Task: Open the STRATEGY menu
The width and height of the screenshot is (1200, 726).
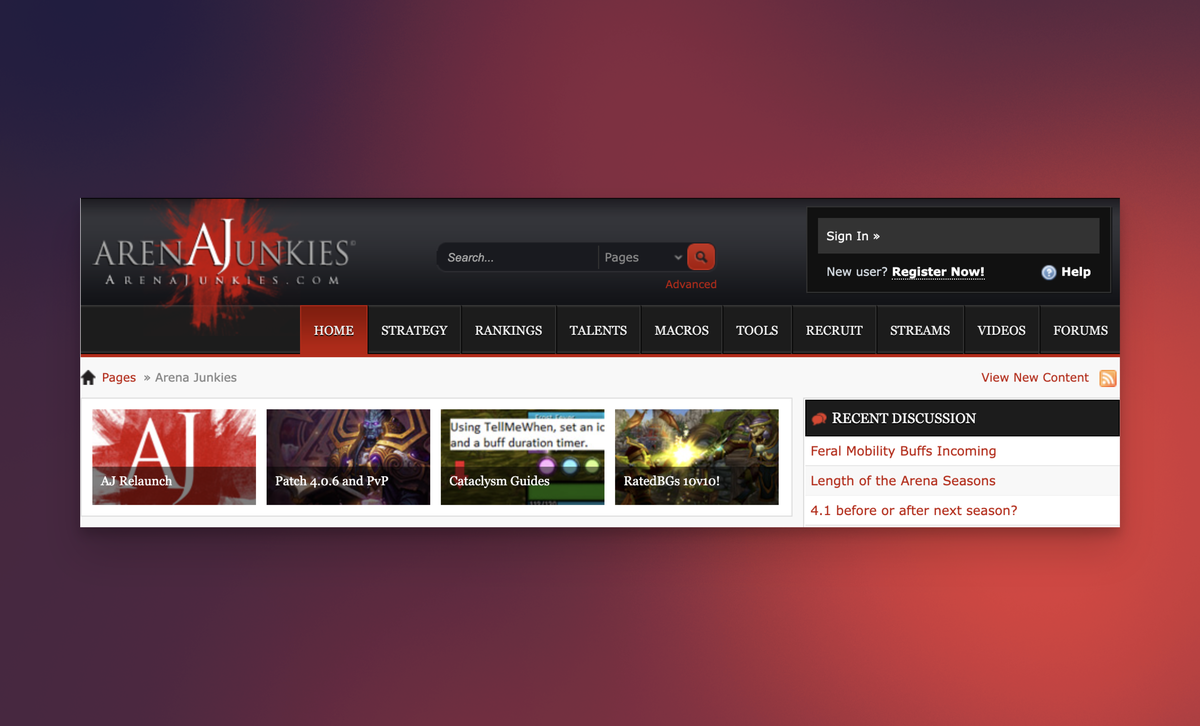Action: click(414, 330)
